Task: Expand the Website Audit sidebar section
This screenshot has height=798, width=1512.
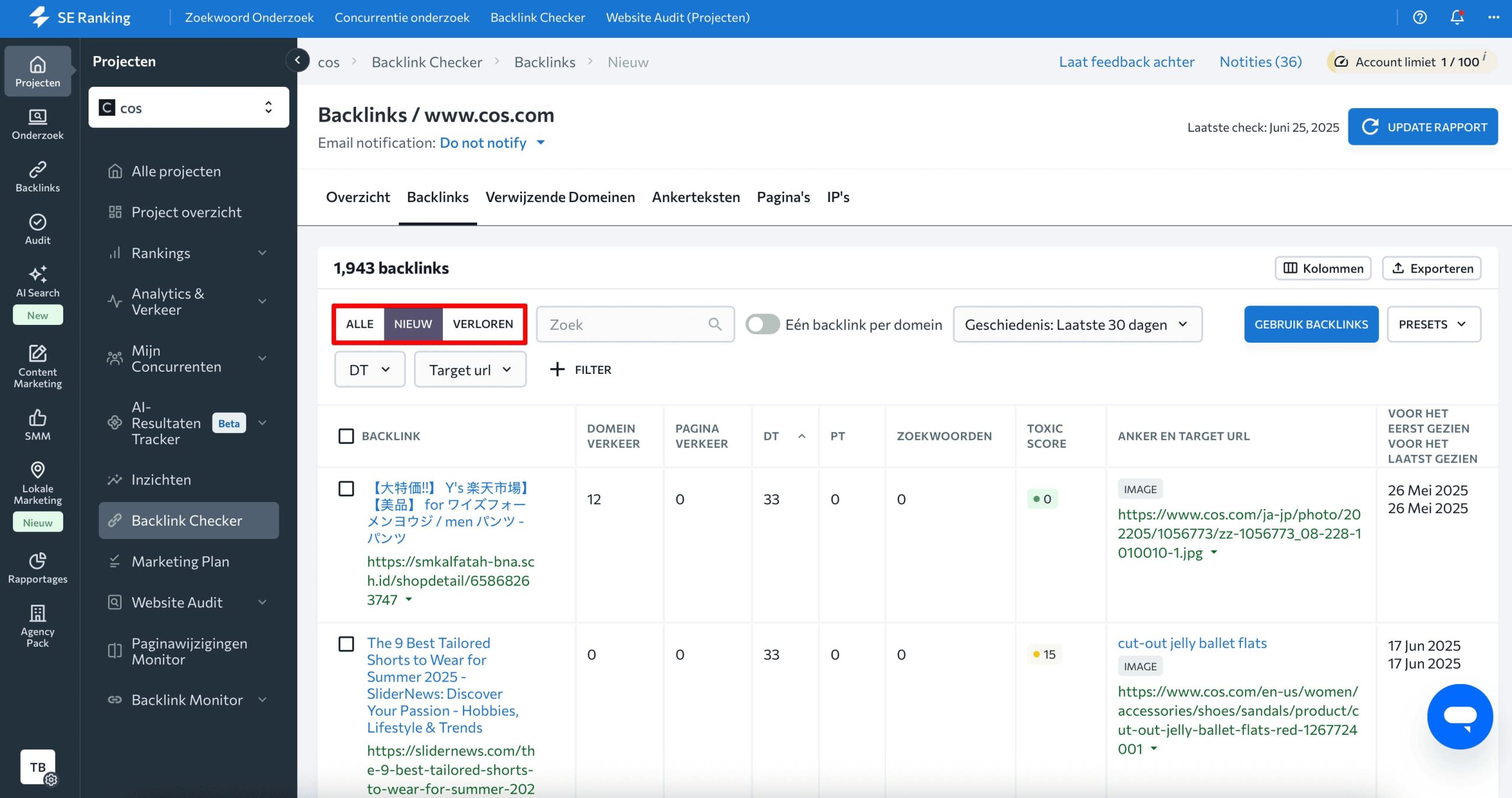Action: tap(262, 602)
